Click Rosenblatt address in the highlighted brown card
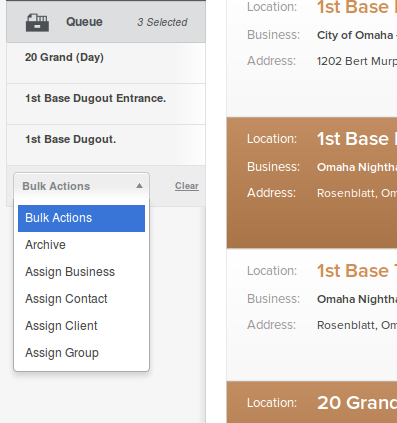The image size is (397, 423). click(x=357, y=193)
